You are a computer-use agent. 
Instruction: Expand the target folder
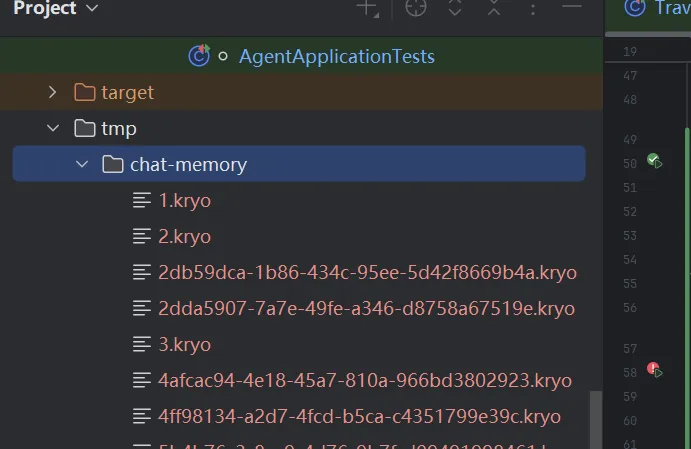[52, 92]
